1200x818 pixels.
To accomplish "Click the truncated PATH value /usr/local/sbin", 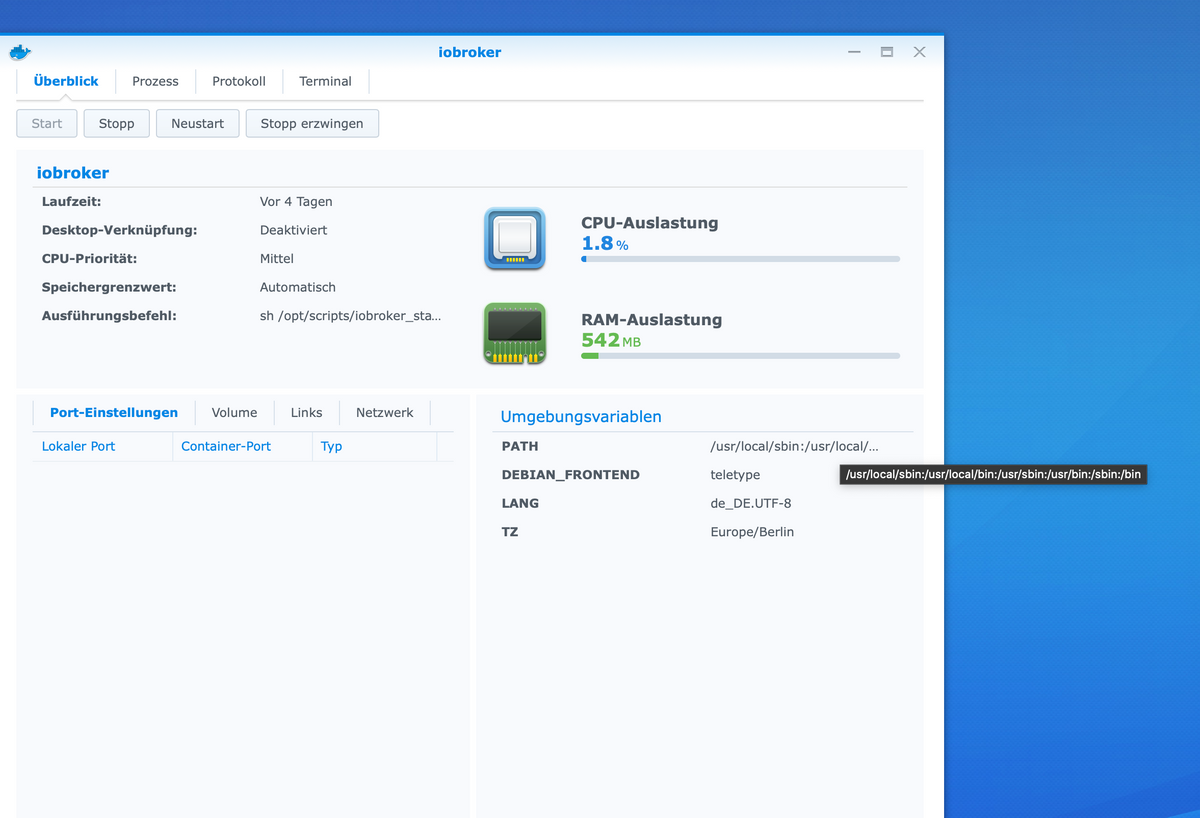I will (795, 446).
